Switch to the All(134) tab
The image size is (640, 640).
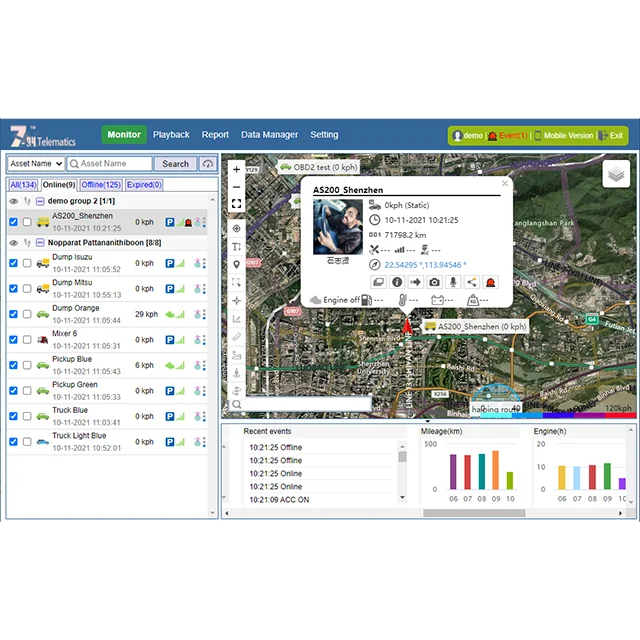click(x=23, y=185)
